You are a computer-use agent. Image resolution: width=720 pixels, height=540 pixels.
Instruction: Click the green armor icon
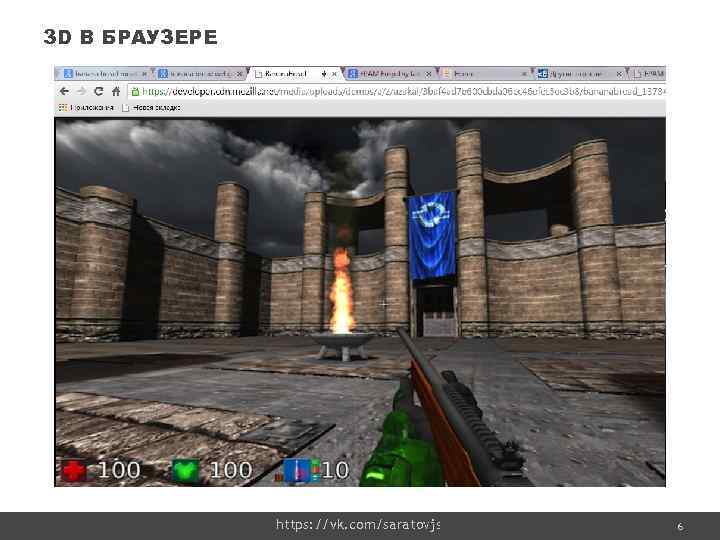pyautogui.click(x=186, y=471)
